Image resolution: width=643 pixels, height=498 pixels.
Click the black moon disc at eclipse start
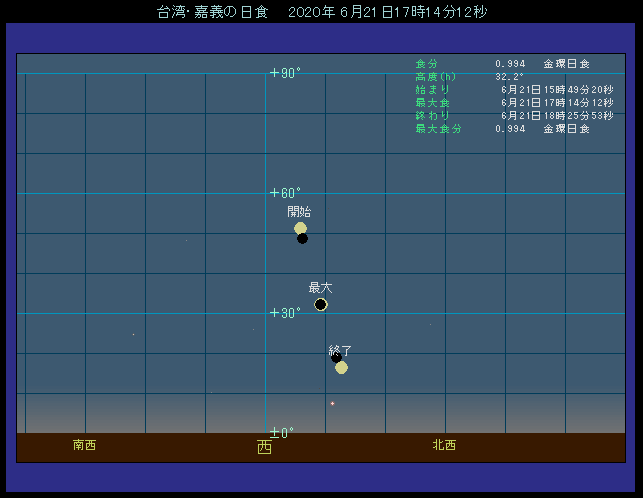302,238
